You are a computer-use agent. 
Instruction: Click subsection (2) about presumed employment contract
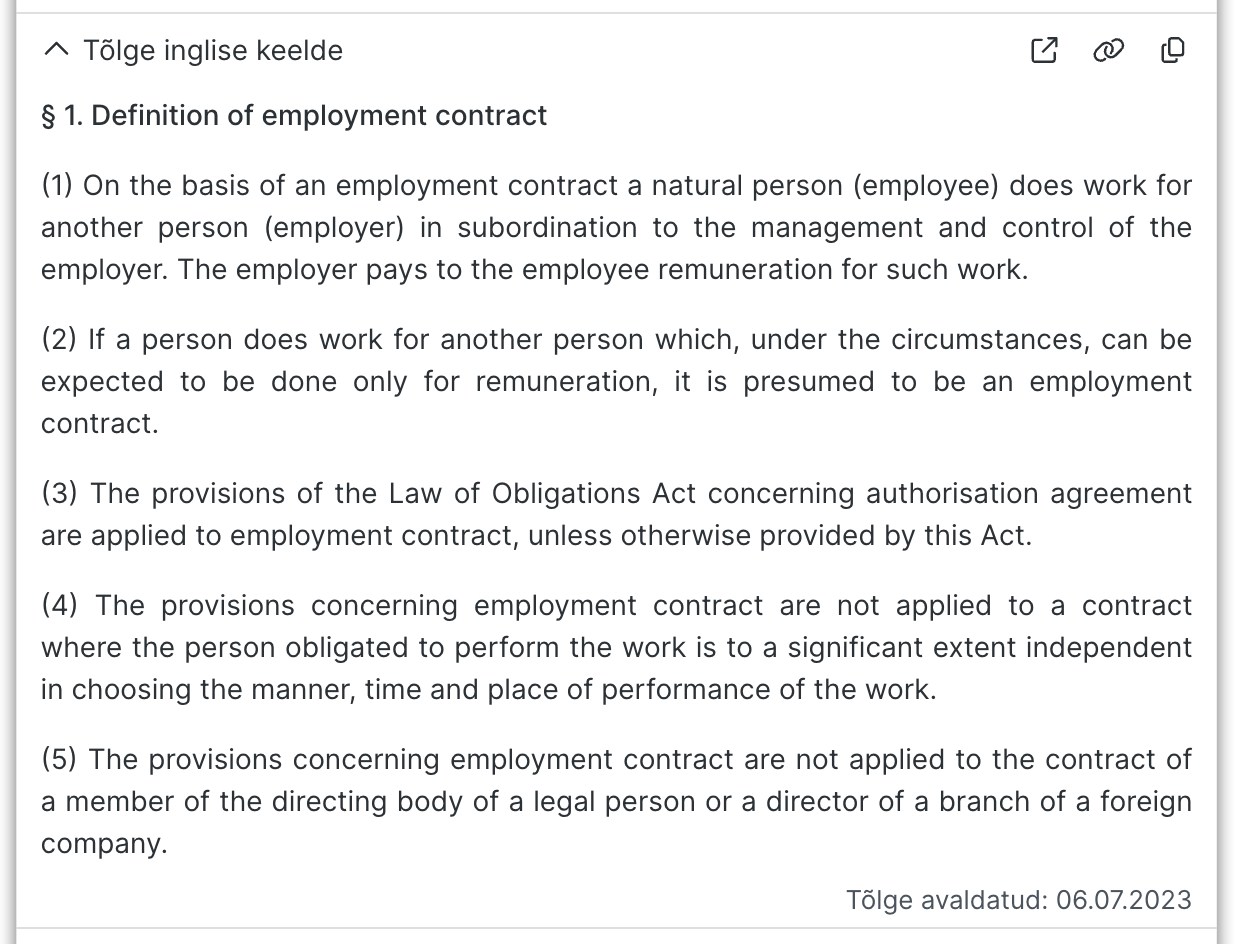coord(616,382)
